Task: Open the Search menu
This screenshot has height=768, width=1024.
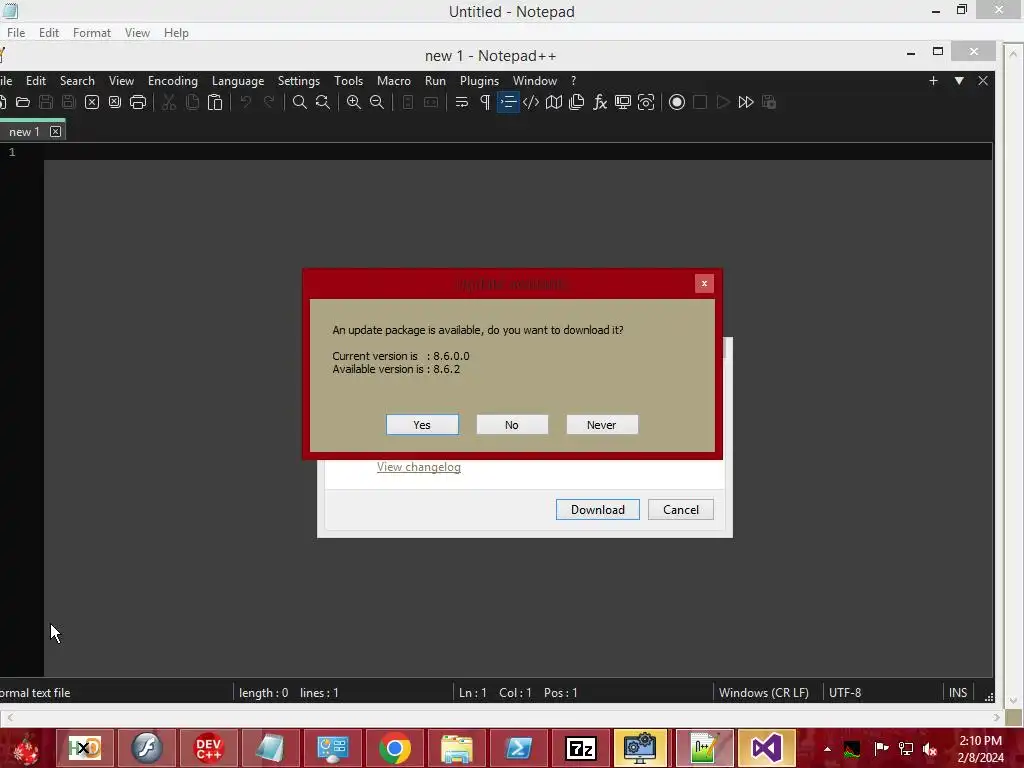Action: click(x=77, y=81)
